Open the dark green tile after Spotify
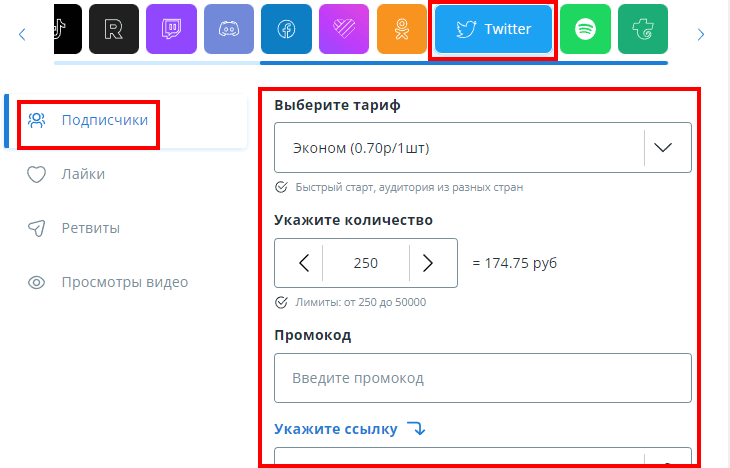Screen dimensions: 730x468 tap(643, 29)
